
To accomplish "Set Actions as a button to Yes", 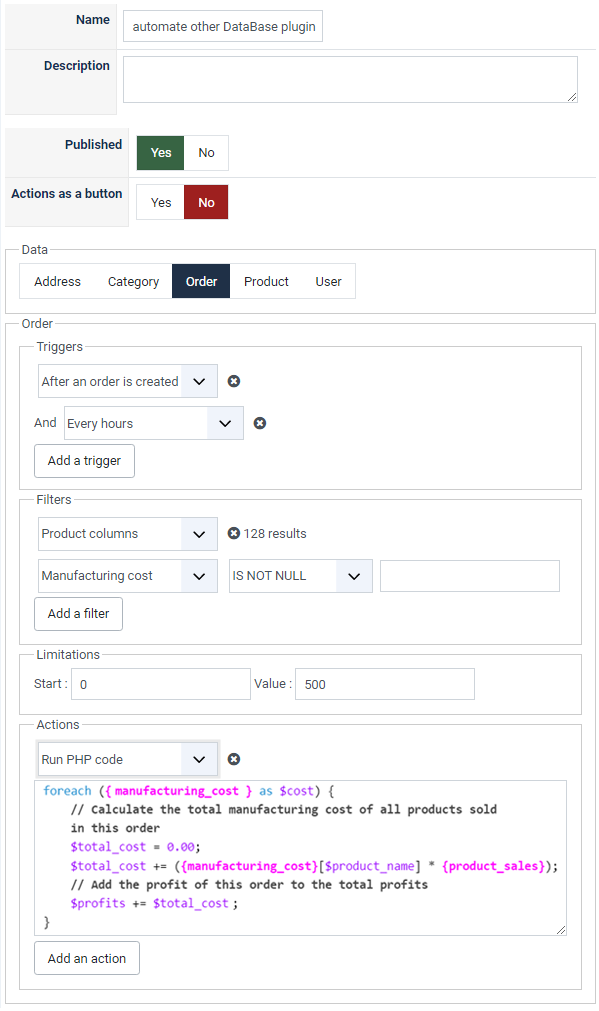I will point(161,202).
